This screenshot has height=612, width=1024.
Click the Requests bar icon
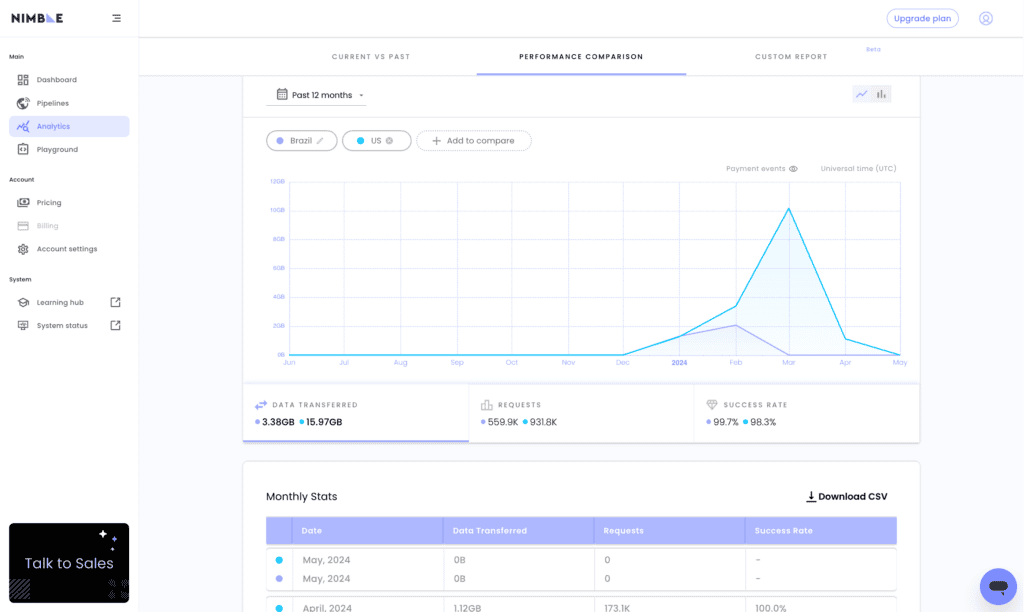click(487, 405)
